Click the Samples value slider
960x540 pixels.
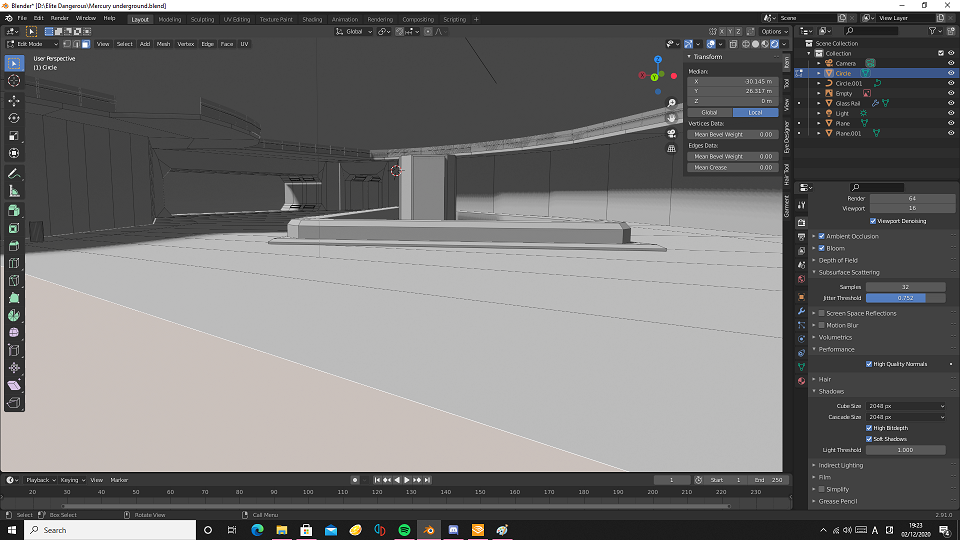pos(906,287)
